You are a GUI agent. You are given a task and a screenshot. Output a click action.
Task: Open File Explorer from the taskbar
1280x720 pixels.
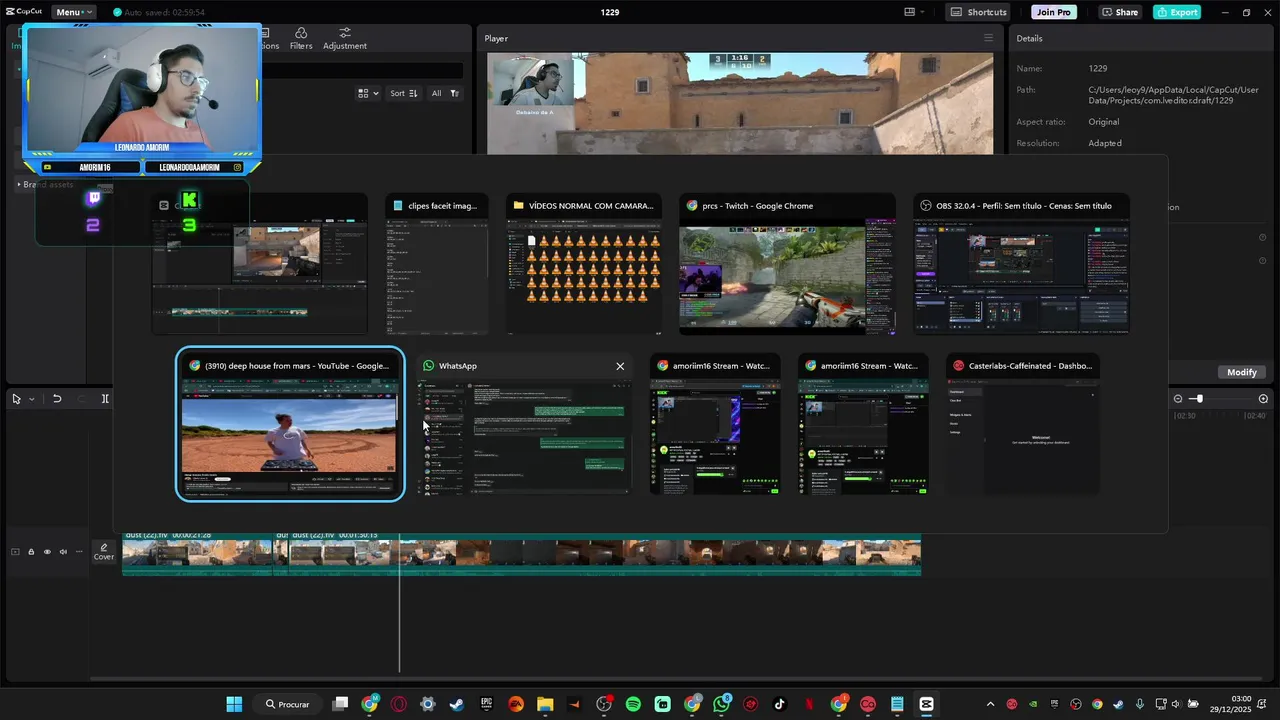(545, 704)
